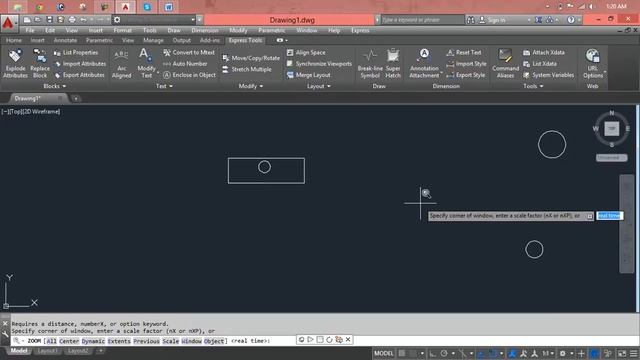Open List Properties in Blocks panel
Screen dimensions: 640x360
76,53
